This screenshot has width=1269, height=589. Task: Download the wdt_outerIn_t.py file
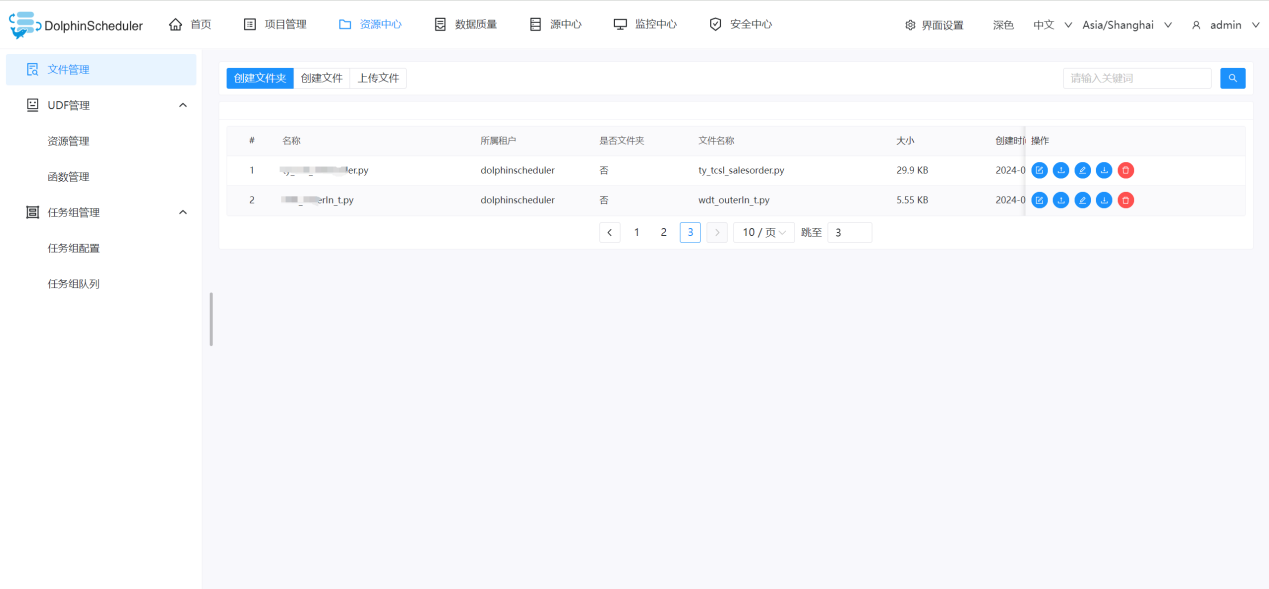point(1104,200)
